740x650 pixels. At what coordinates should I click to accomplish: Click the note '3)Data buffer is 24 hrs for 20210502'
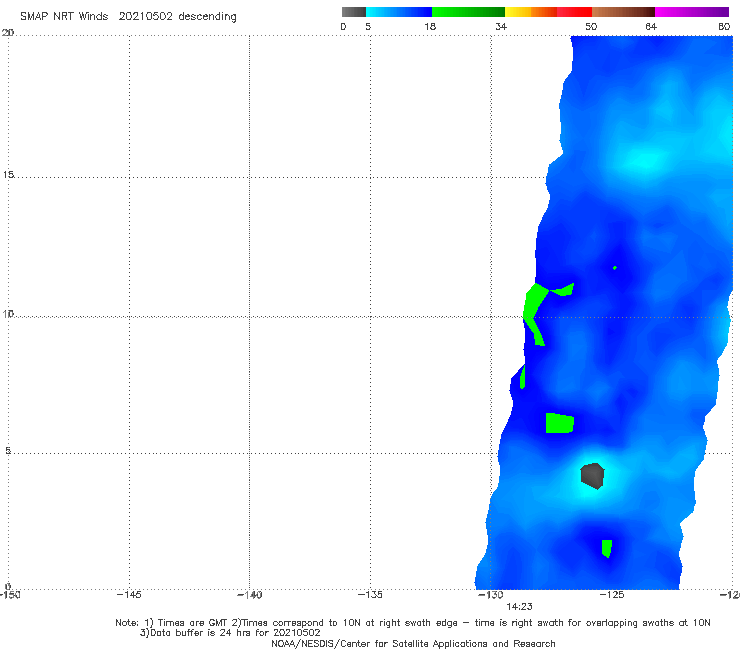(x=230, y=633)
